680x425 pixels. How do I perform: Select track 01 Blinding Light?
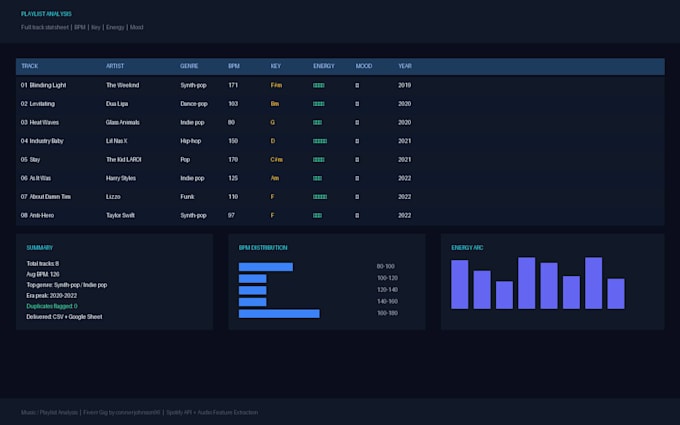(43, 85)
